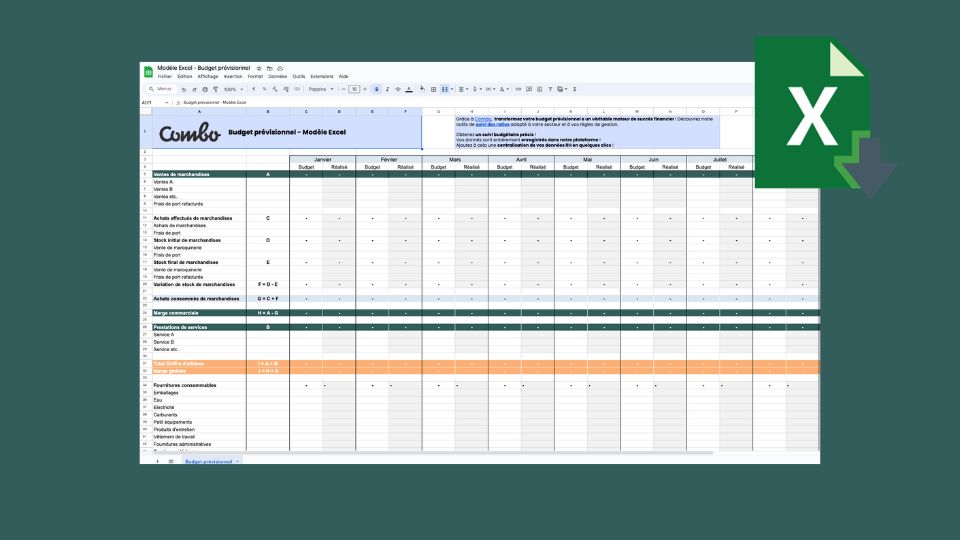Click the increase decimal places icon
960x540 pixels.
coord(286,89)
